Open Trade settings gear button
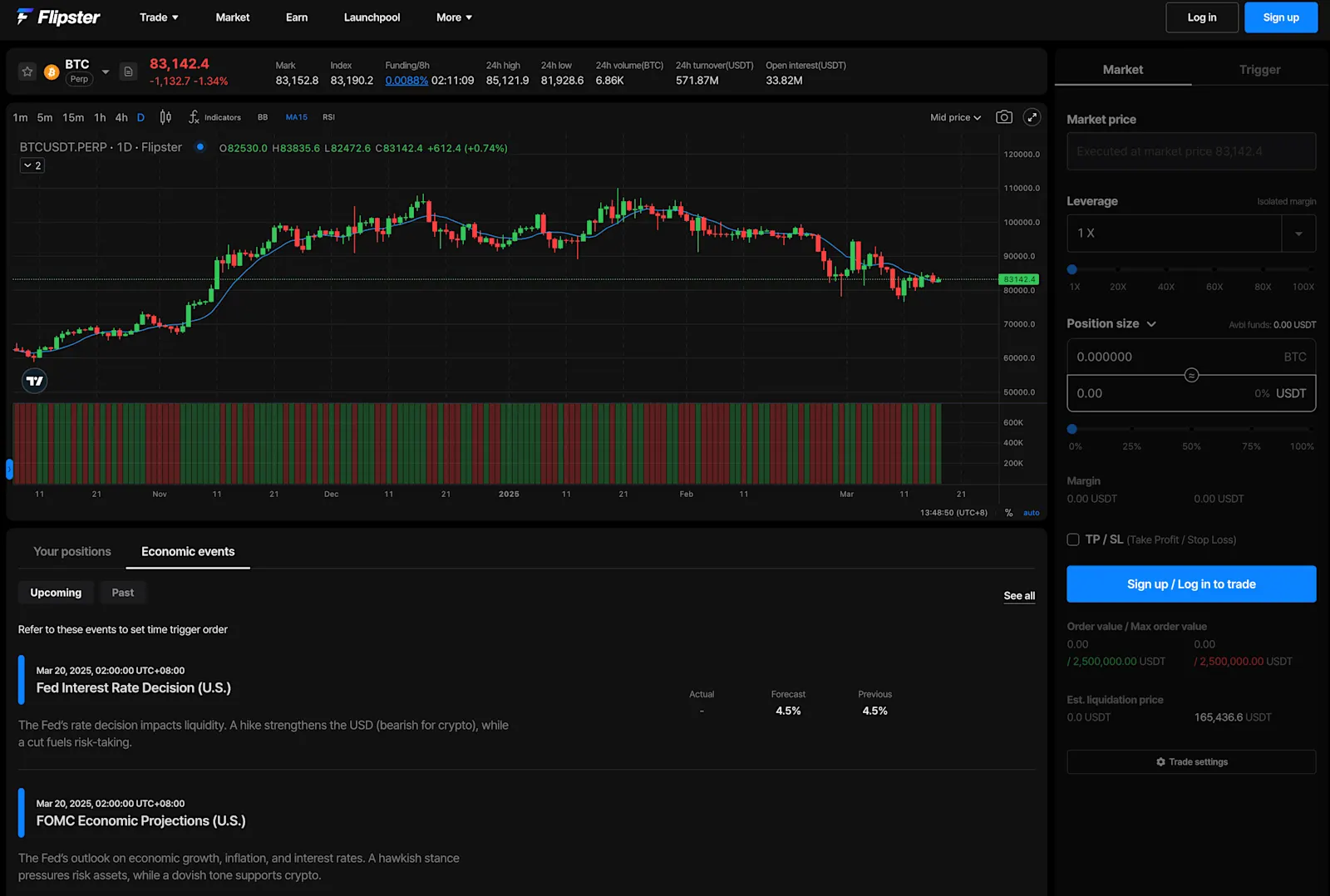The image size is (1330, 896). (1191, 761)
